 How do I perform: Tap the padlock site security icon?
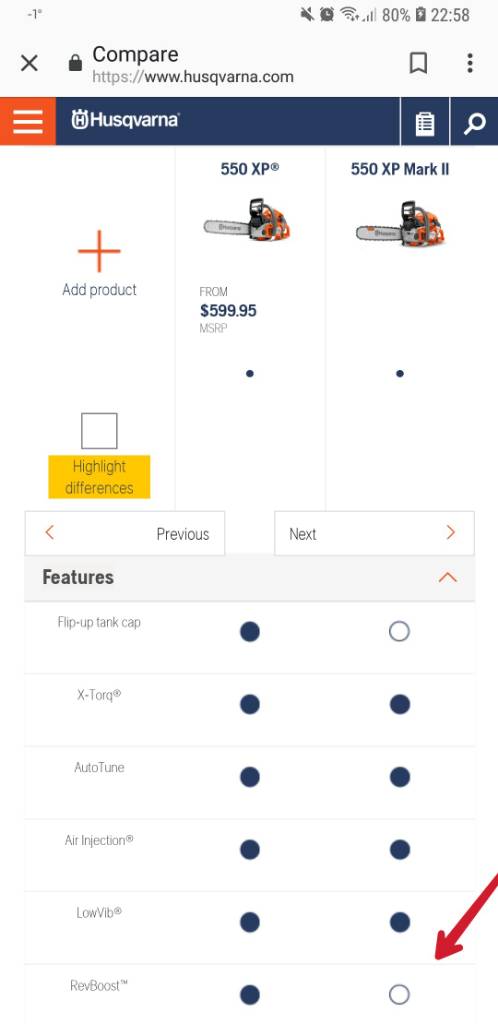click(75, 63)
